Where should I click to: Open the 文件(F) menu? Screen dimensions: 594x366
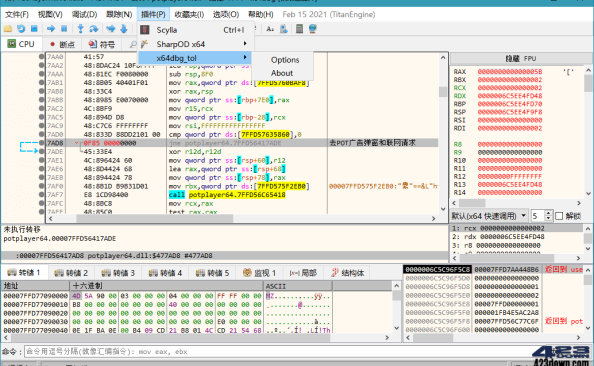pos(17,14)
